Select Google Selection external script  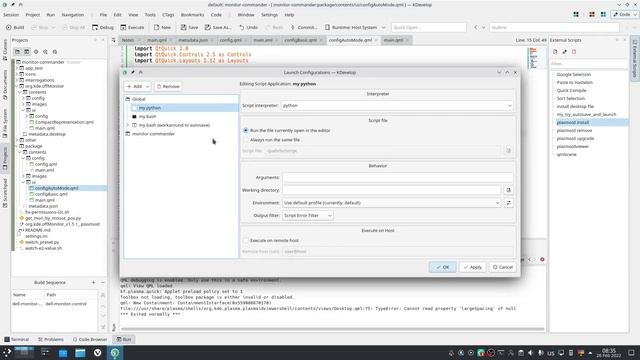(x=573, y=75)
